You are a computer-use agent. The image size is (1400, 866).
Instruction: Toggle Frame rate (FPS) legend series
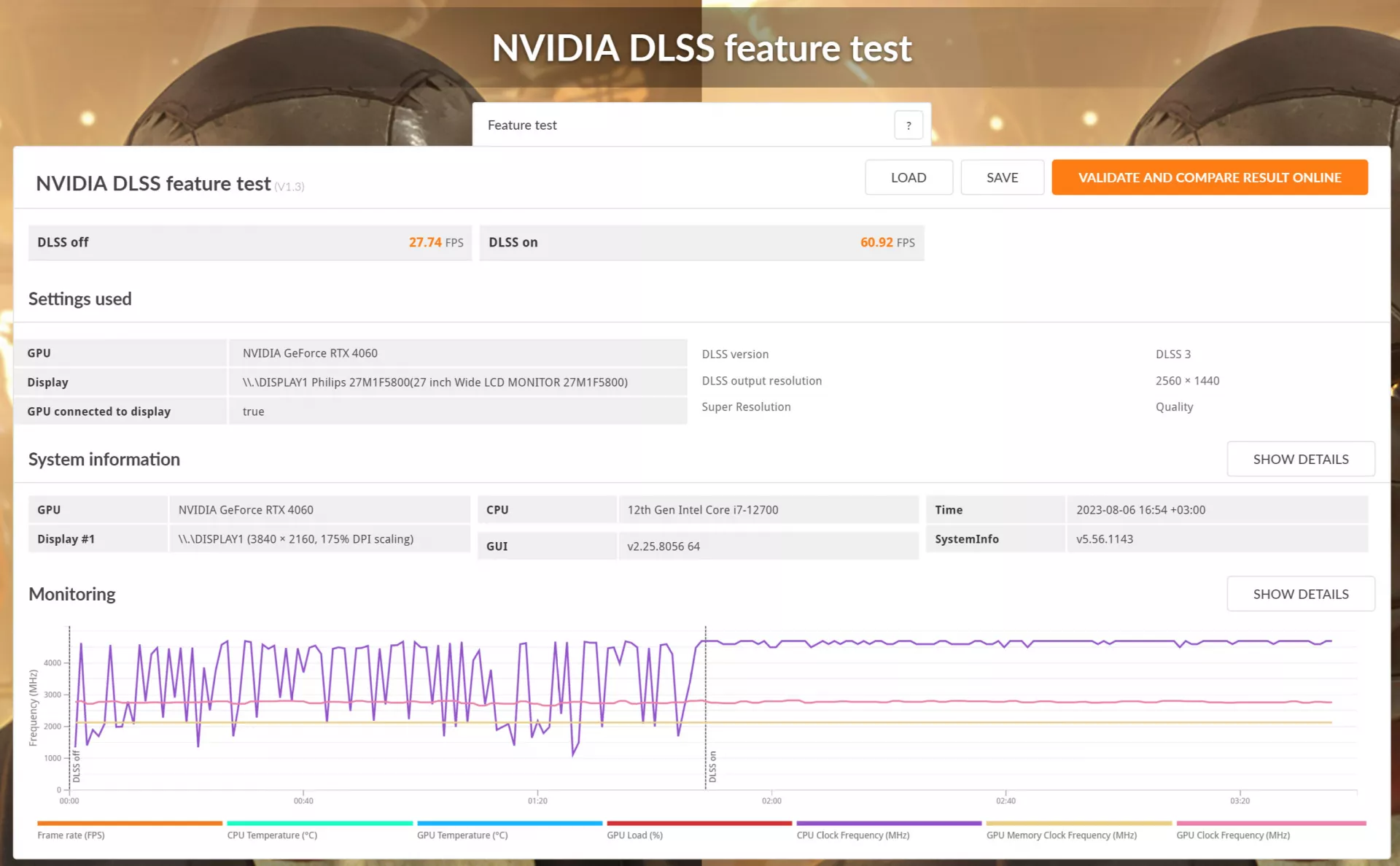tap(71, 835)
